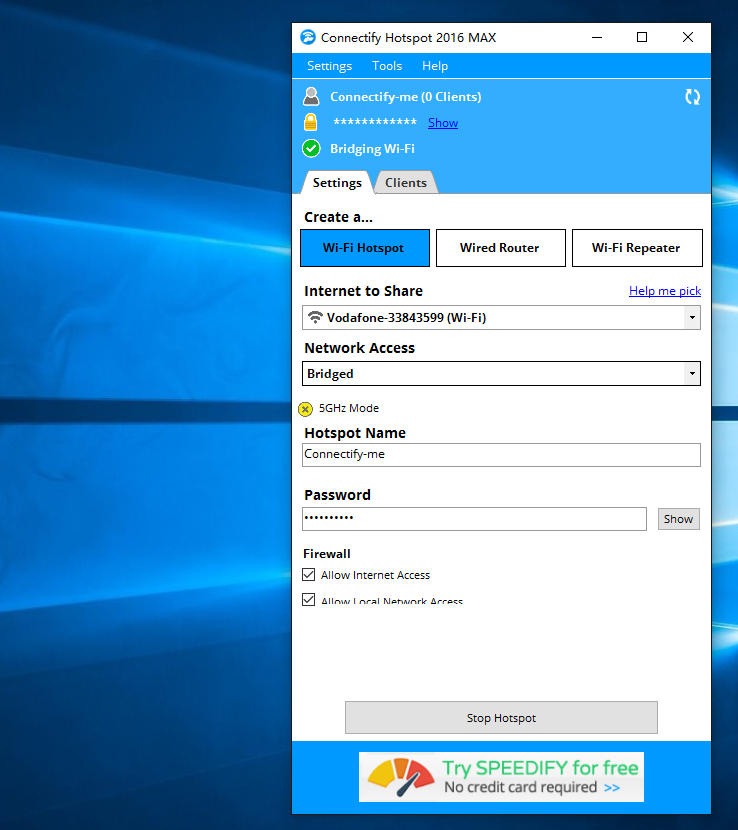
Task: Open the Tools menu
Action: (387, 66)
